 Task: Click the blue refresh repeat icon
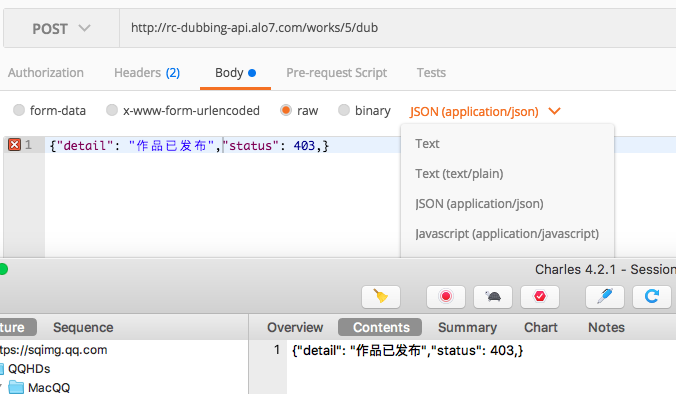tap(651, 297)
